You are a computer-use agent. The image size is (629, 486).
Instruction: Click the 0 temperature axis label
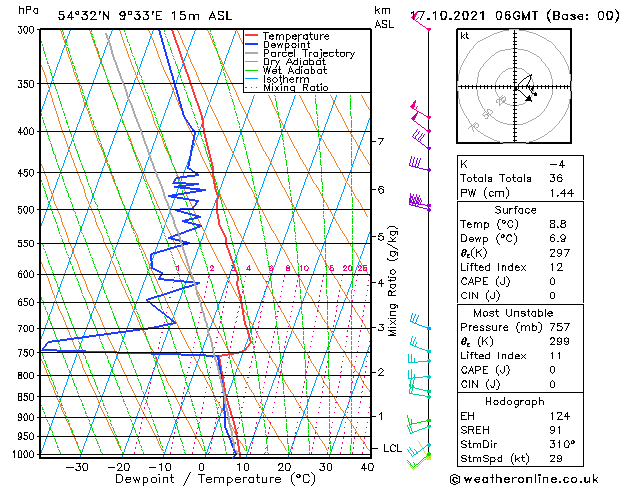click(201, 467)
